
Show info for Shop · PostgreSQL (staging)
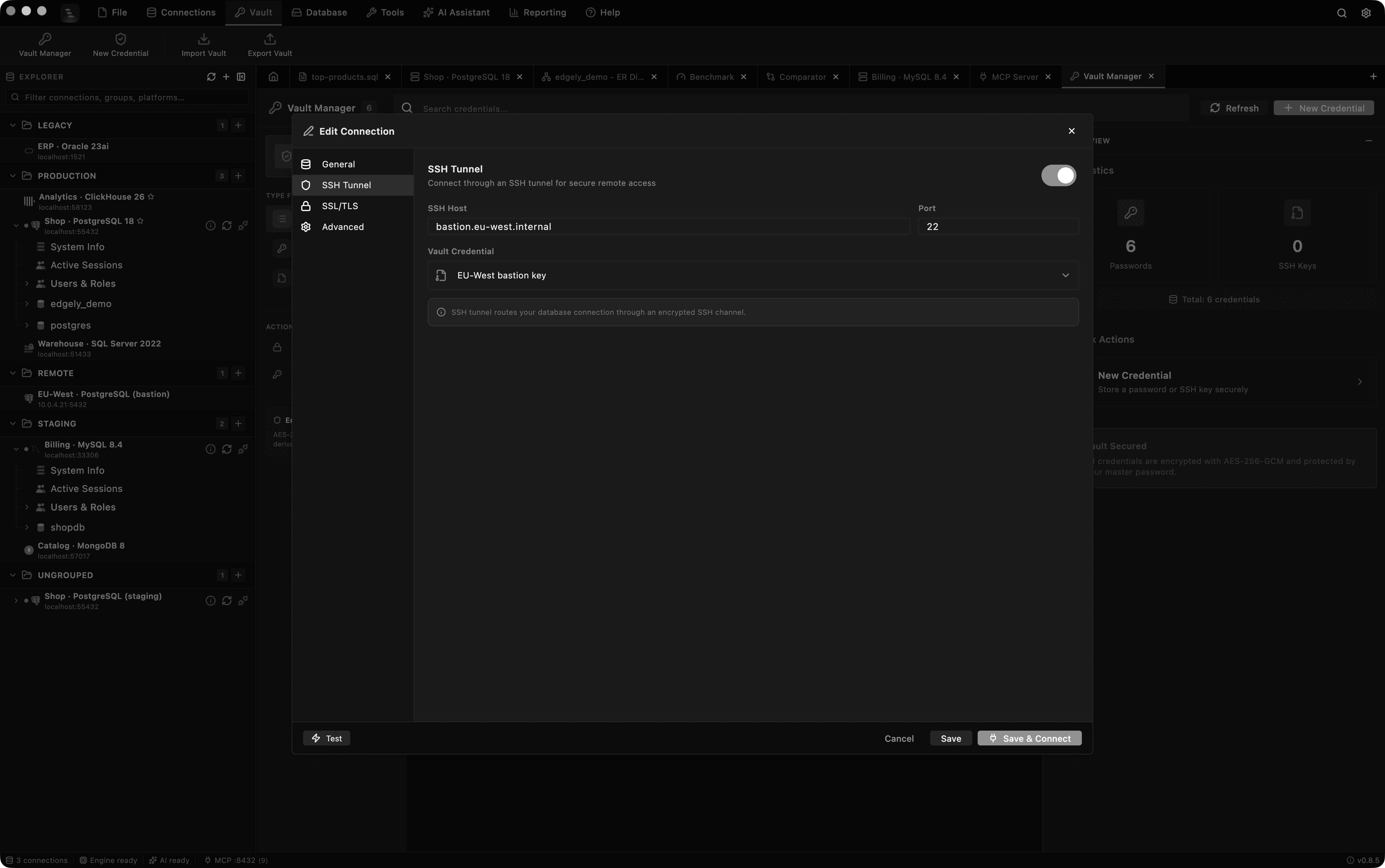(x=211, y=600)
